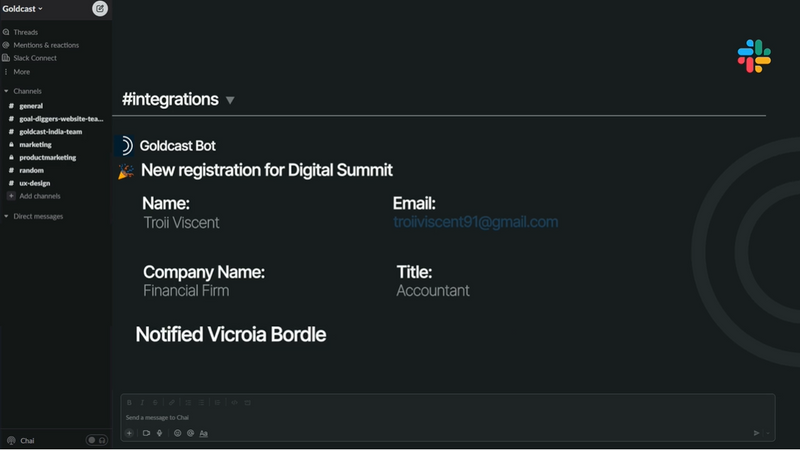Open Mentions & reactions

[x=45, y=45]
